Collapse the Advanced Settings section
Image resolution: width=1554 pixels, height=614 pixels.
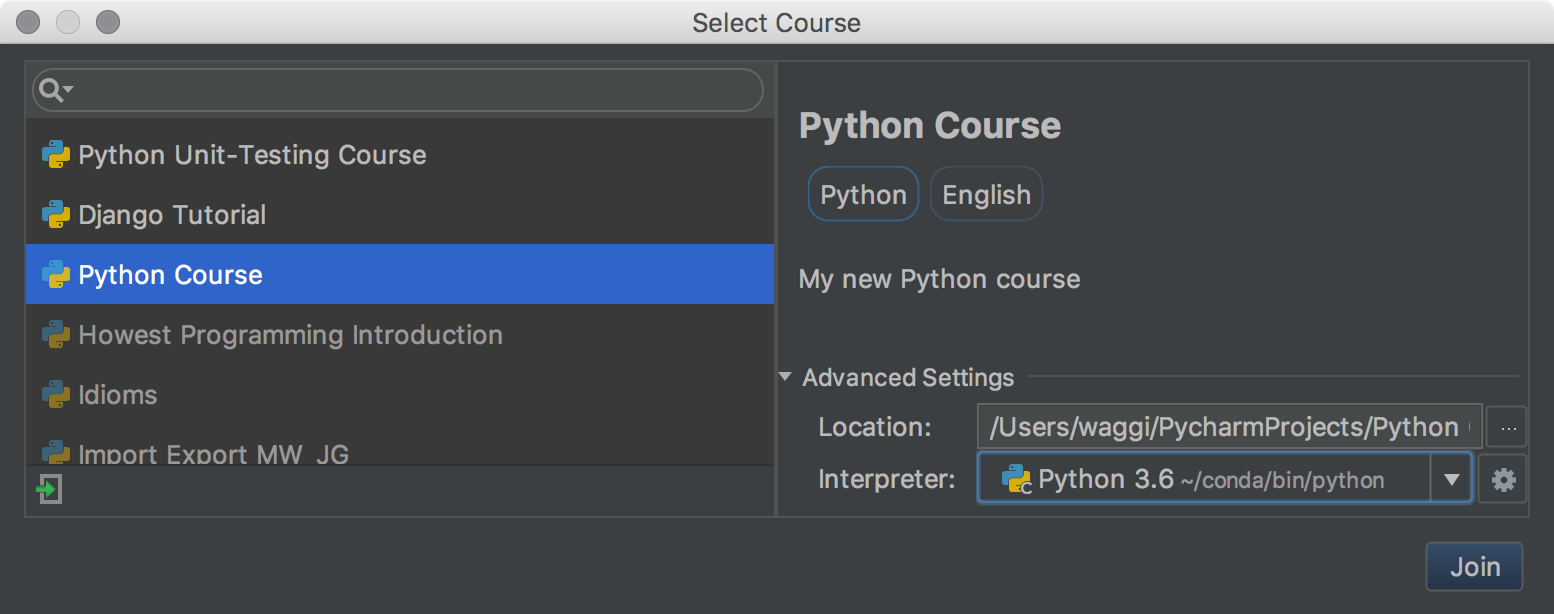(785, 377)
